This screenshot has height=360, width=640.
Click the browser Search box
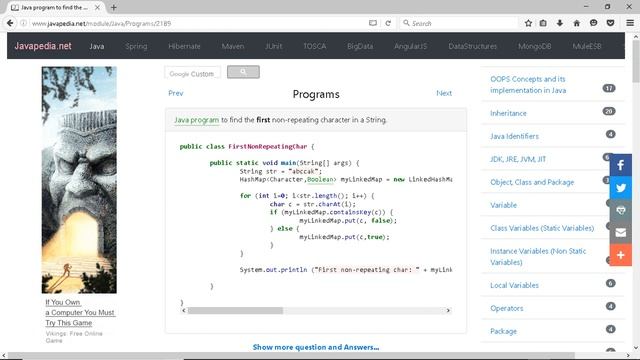click(x=458, y=23)
